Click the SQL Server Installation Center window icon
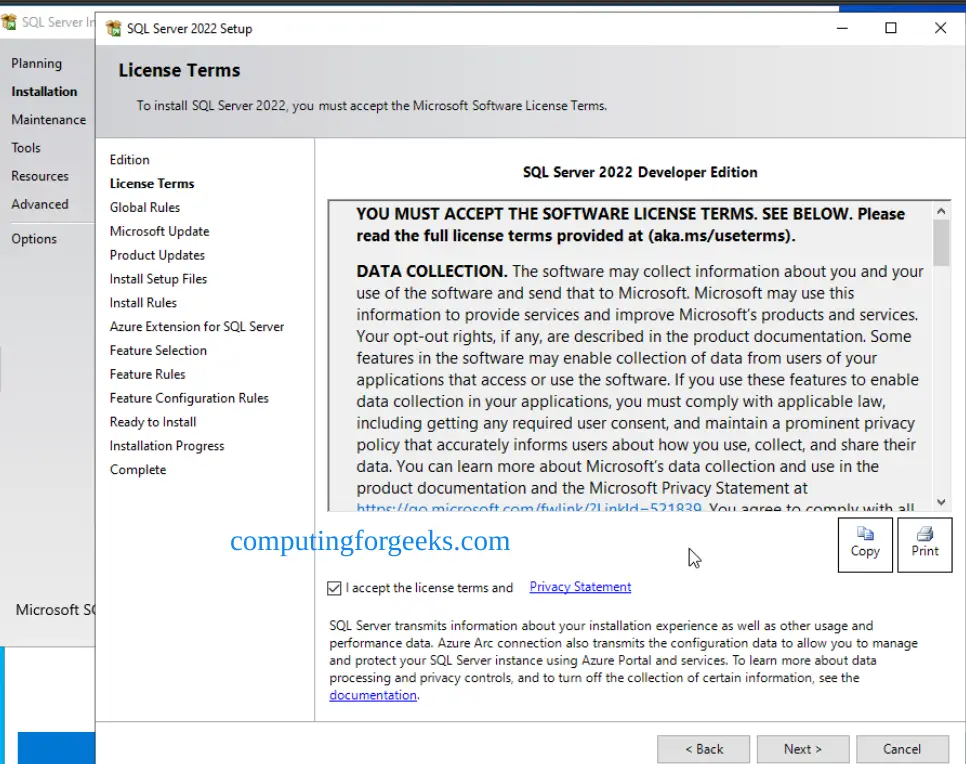The height and width of the screenshot is (764, 966). 9,22
